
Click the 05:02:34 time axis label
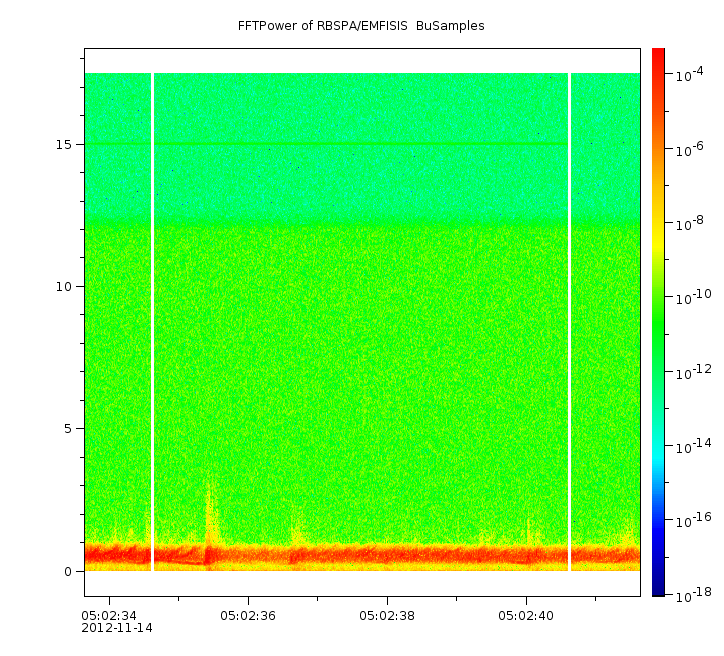tap(109, 615)
